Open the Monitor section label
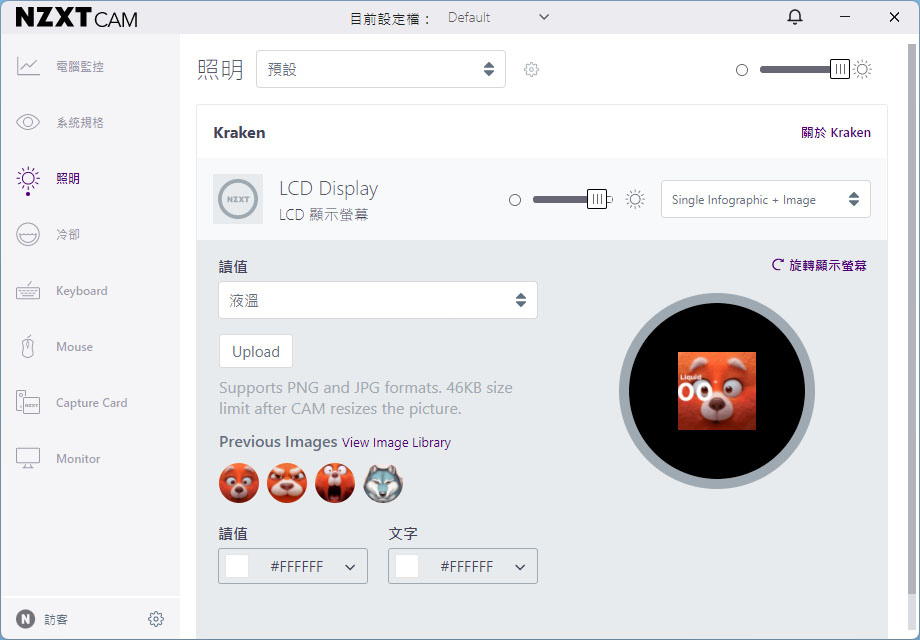920x640 pixels. click(x=78, y=459)
